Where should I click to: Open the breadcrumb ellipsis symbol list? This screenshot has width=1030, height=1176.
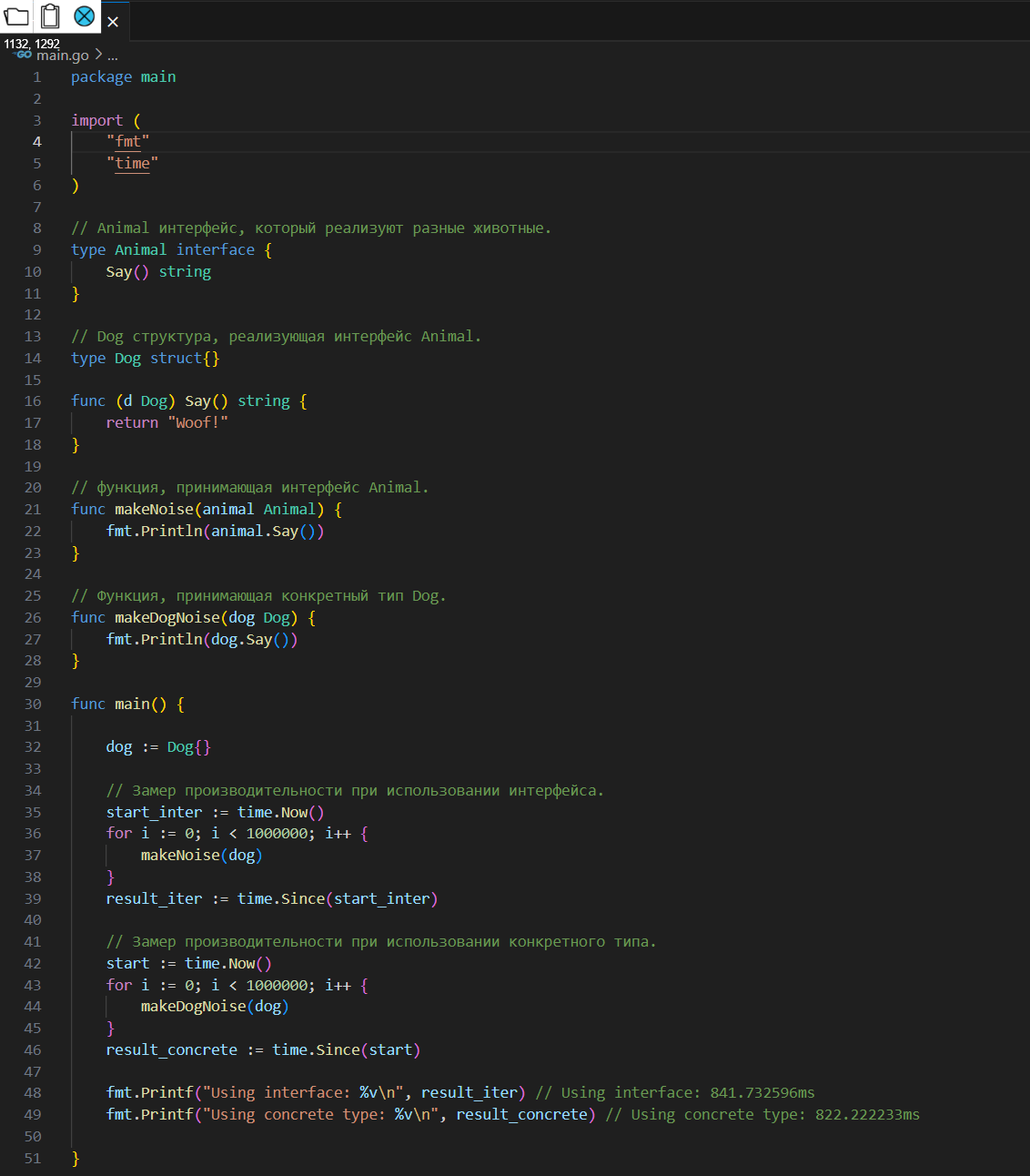click(113, 56)
